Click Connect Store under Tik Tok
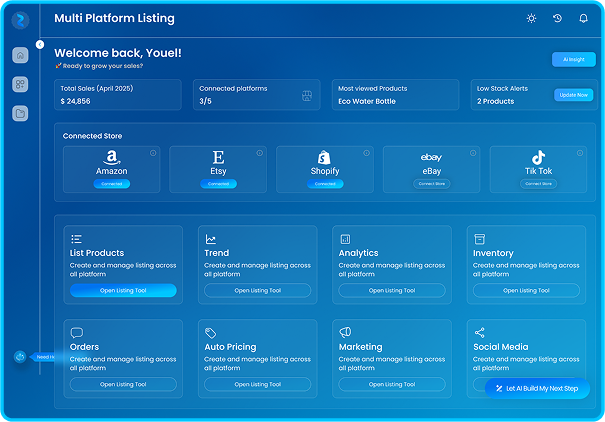The image size is (605, 422). click(x=538, y=184)
